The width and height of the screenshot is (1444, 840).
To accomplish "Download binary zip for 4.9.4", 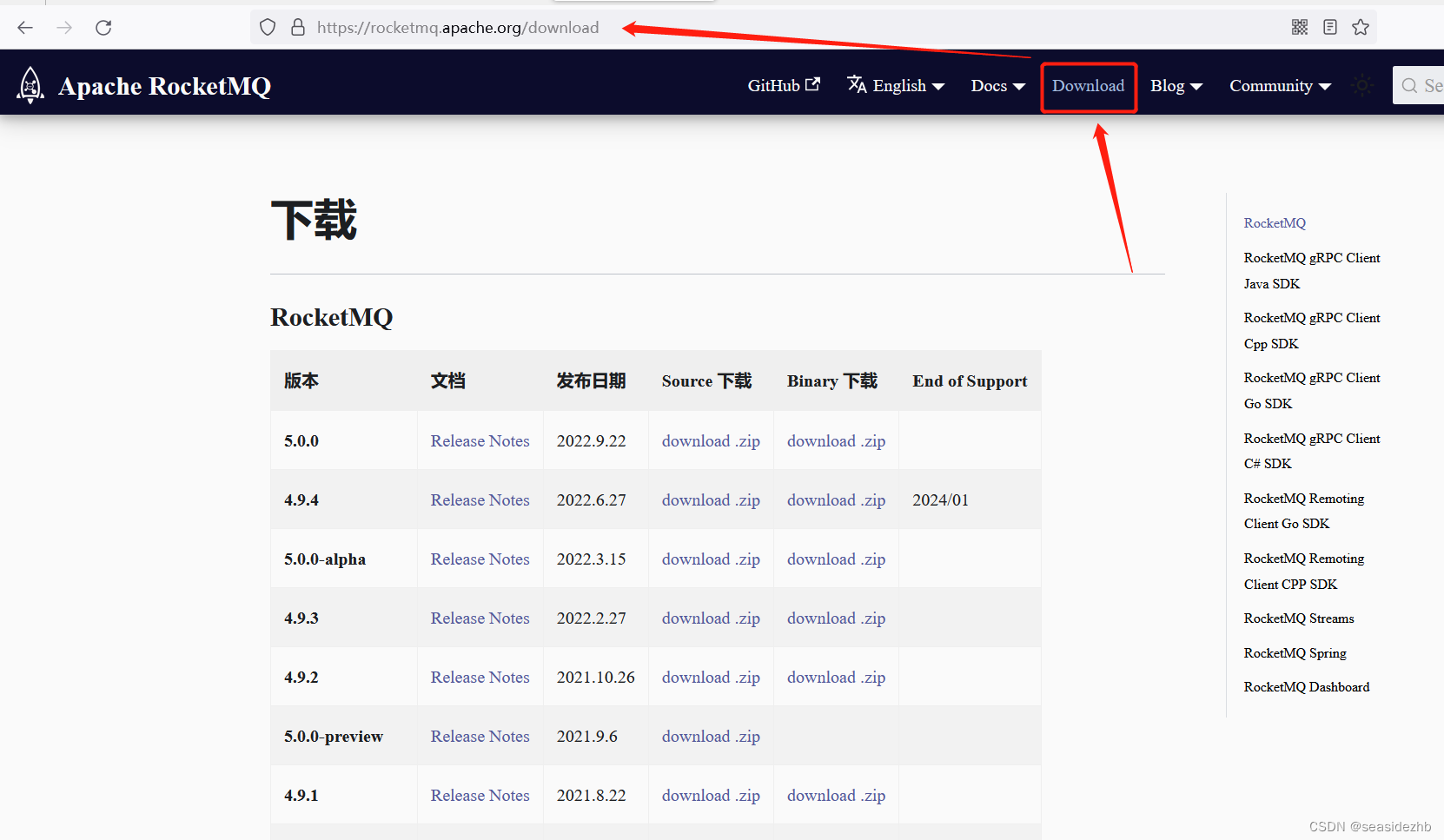I will click(x=836, y=500).
